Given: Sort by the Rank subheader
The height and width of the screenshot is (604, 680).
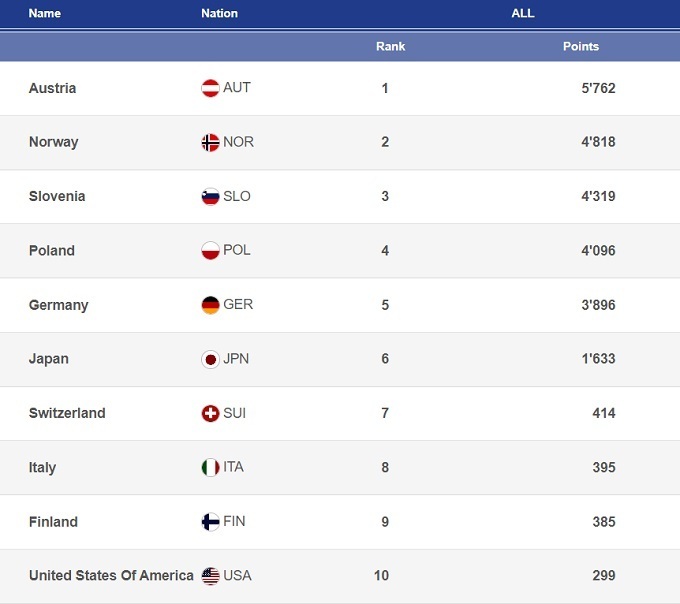Looking at the screenshot, I should pyautogui.click(x=390, y=46).
